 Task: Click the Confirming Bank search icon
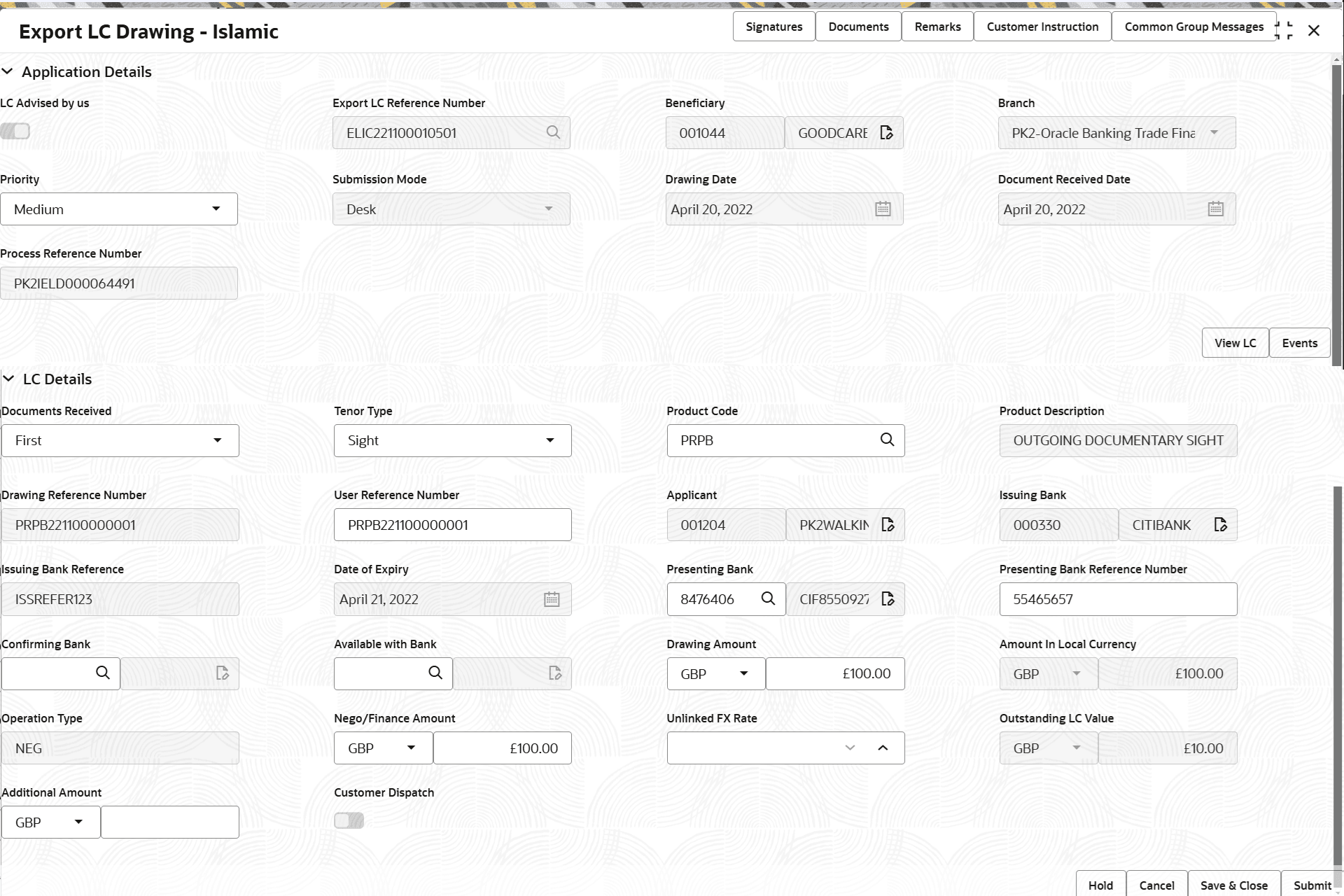(103, 673)
